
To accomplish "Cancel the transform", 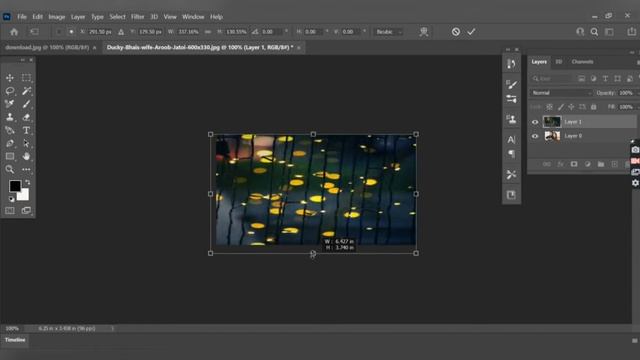I will pos(456,32).
